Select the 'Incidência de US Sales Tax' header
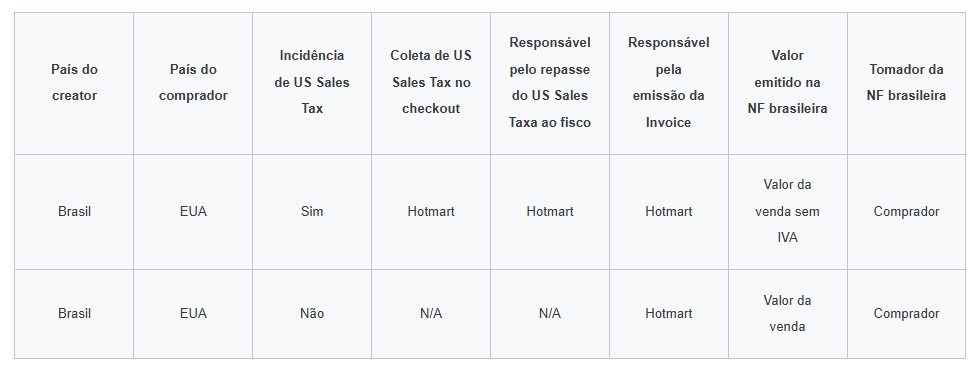Viewport: 978px width, 371px height. 312,83
